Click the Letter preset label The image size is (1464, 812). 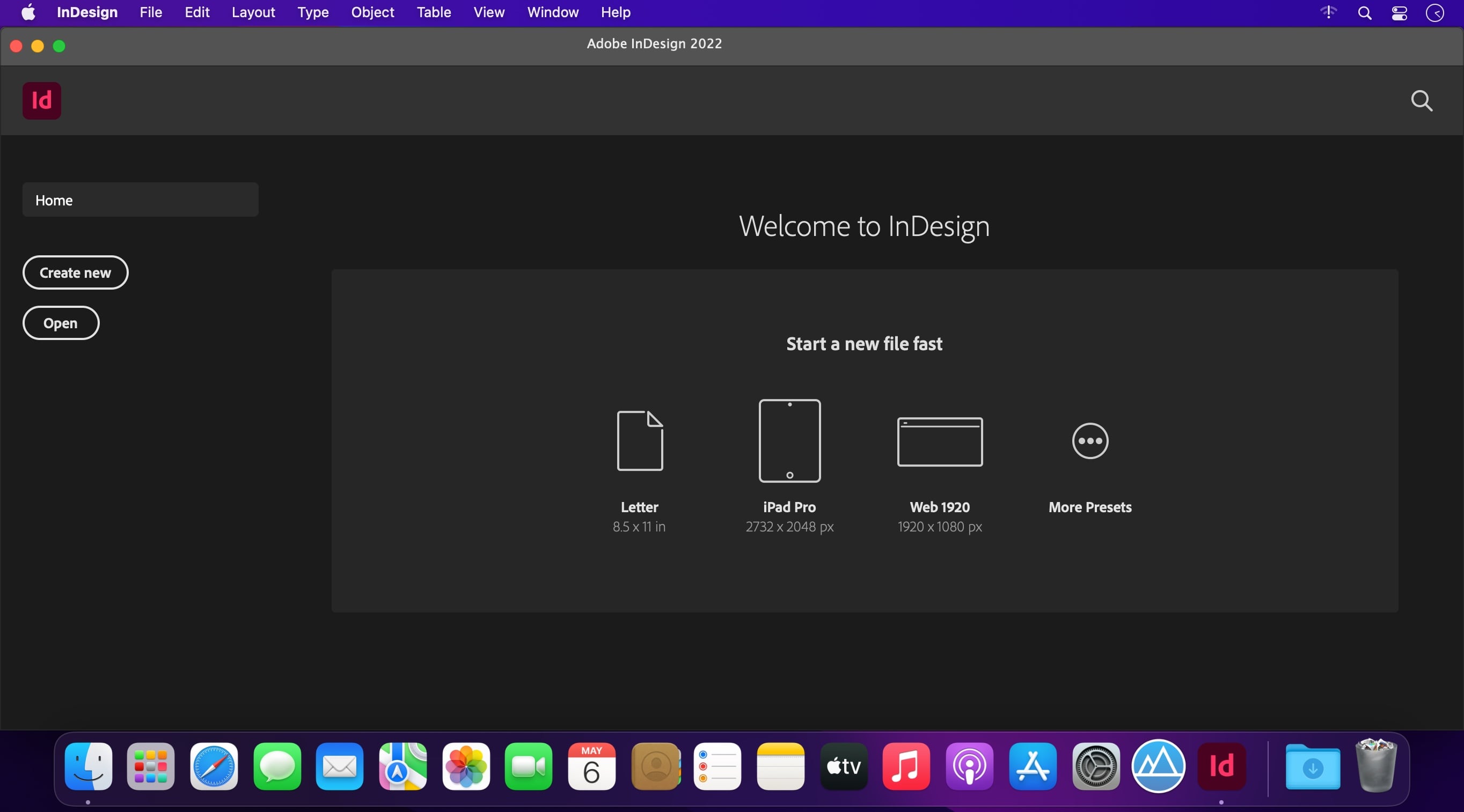click(639, 507)
